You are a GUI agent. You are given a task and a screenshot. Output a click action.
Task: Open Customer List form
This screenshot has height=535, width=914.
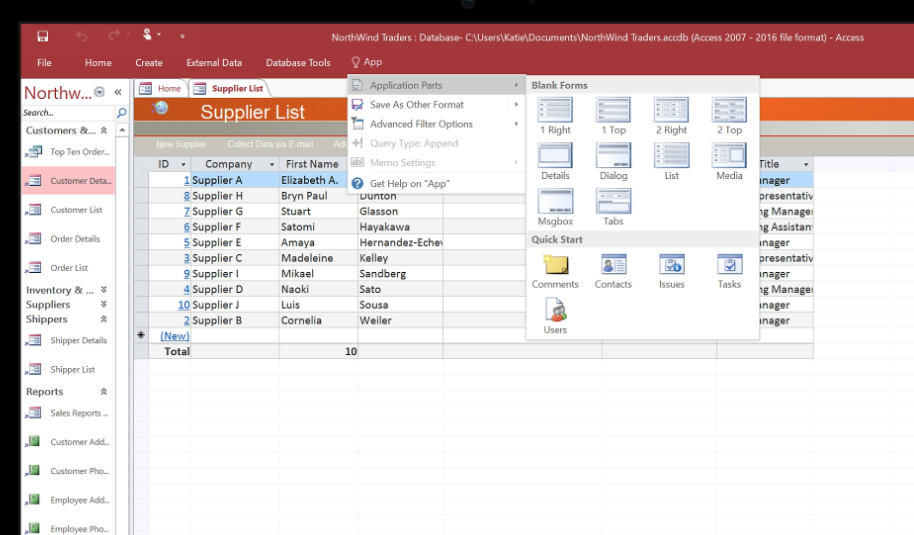[x=68, y=210]
